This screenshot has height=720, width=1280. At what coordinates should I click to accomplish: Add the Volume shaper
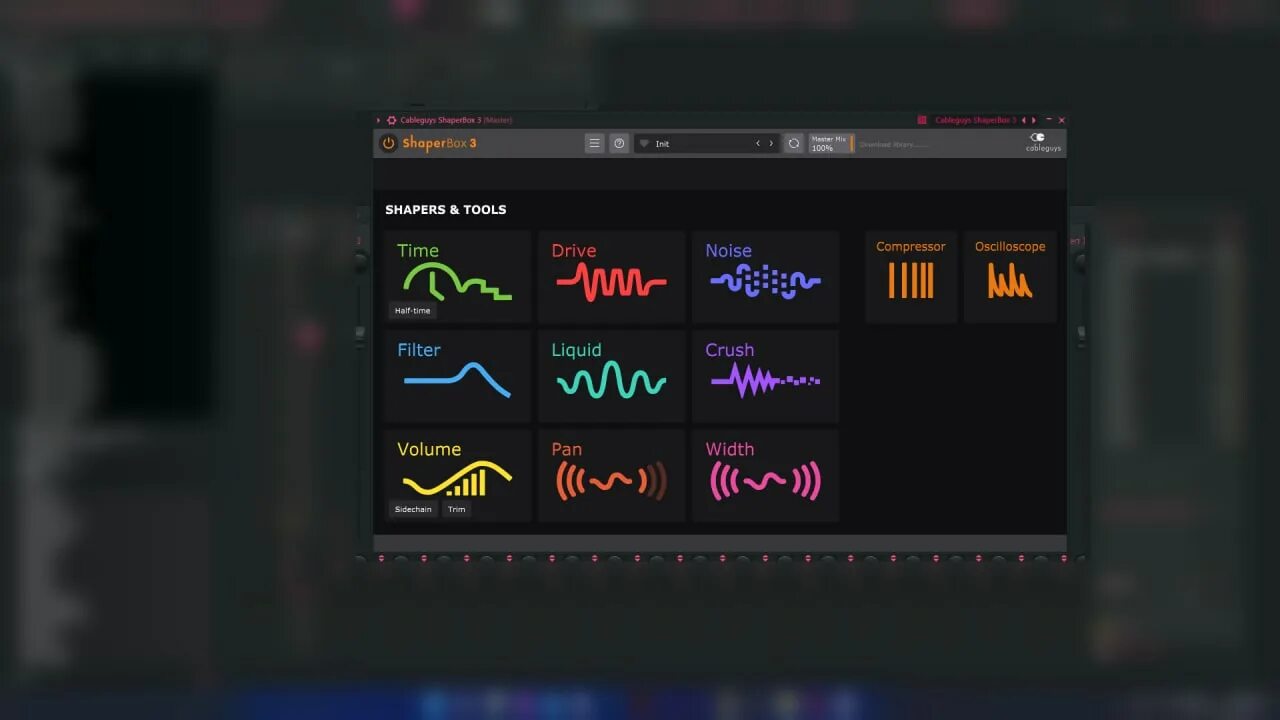click(457, 475)
